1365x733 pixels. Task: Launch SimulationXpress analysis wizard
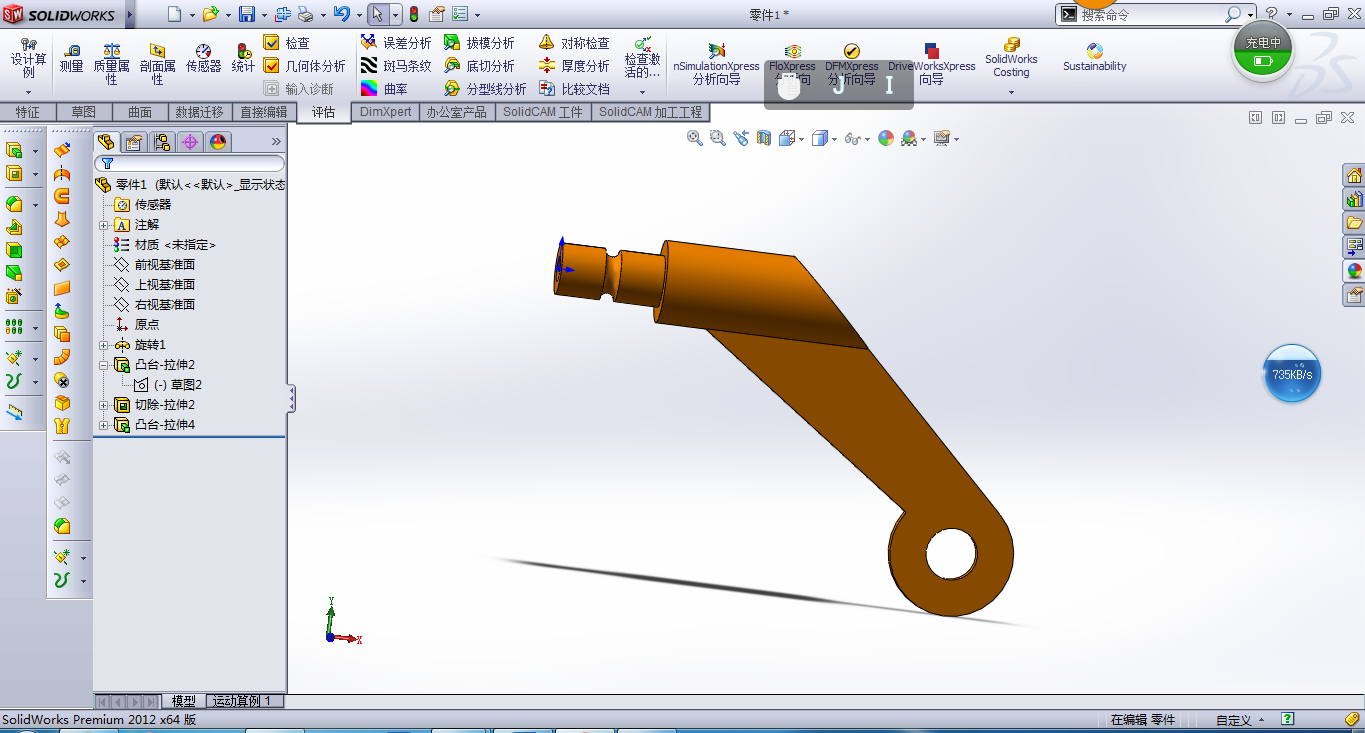pyautogui.click(x=716, y=64)
